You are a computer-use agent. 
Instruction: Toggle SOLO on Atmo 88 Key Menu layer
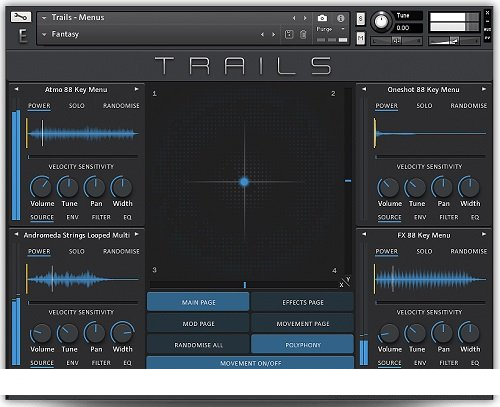(x=77, y=106)
